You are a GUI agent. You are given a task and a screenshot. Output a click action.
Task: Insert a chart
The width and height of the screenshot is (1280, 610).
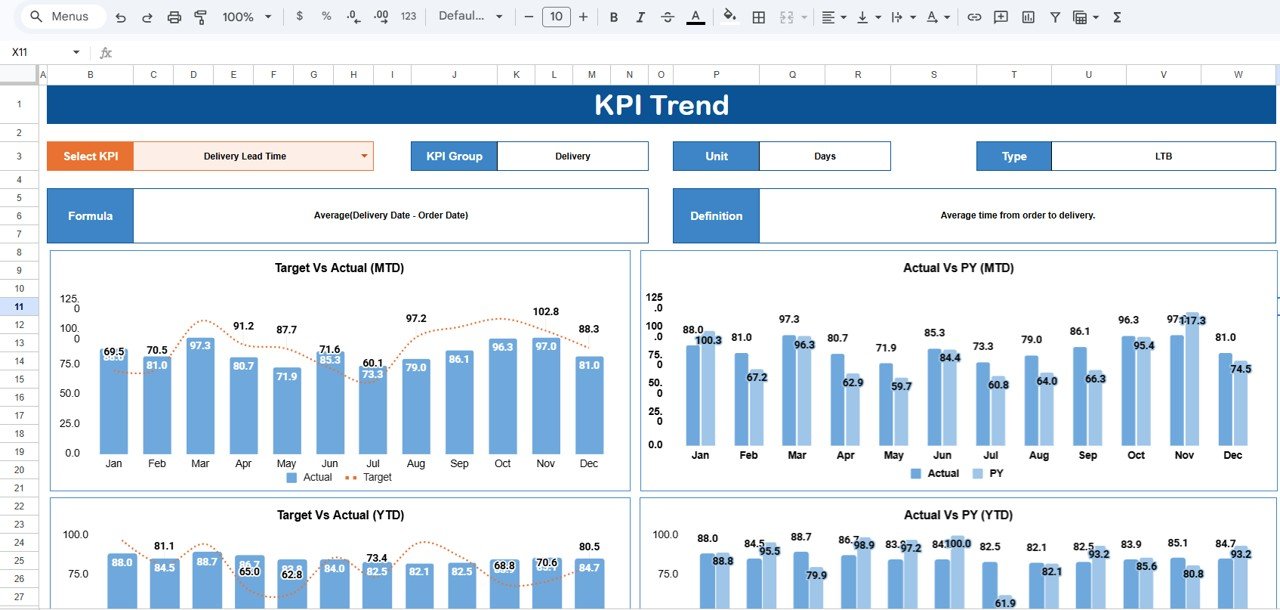1027,17
